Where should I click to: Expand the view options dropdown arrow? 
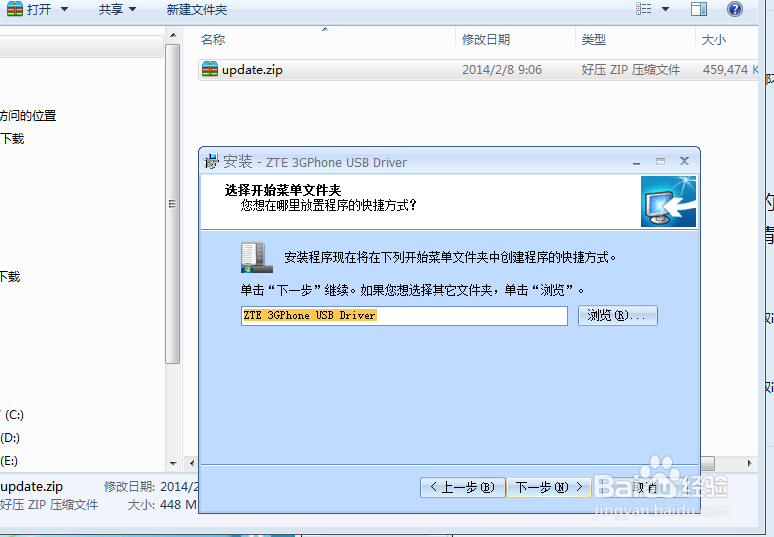click(665, 9)
